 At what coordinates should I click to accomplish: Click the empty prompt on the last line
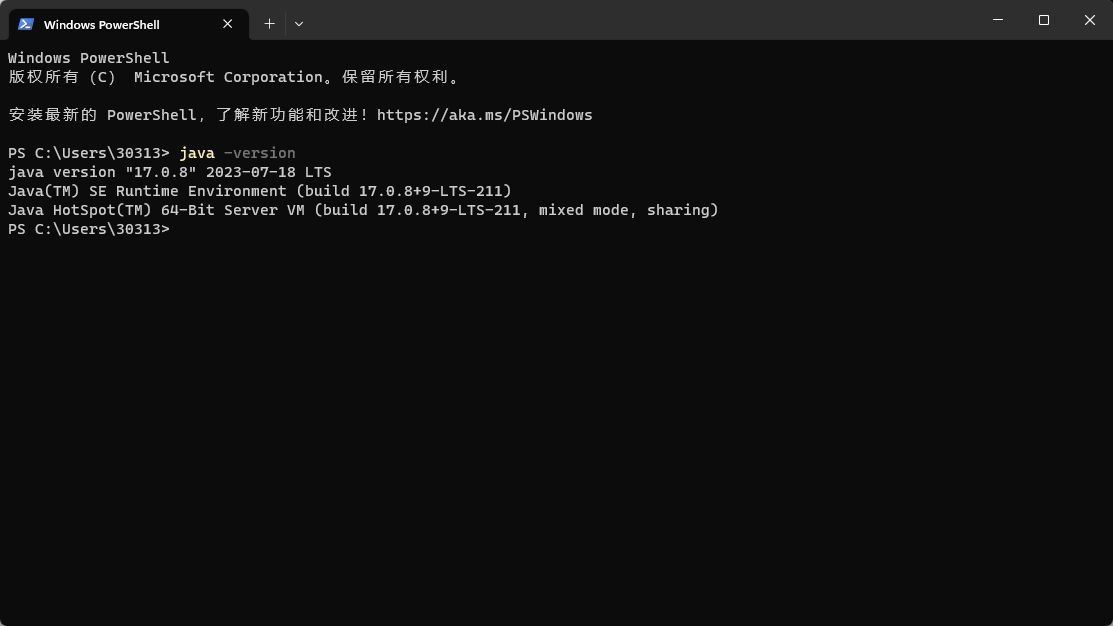click(182, 229)
